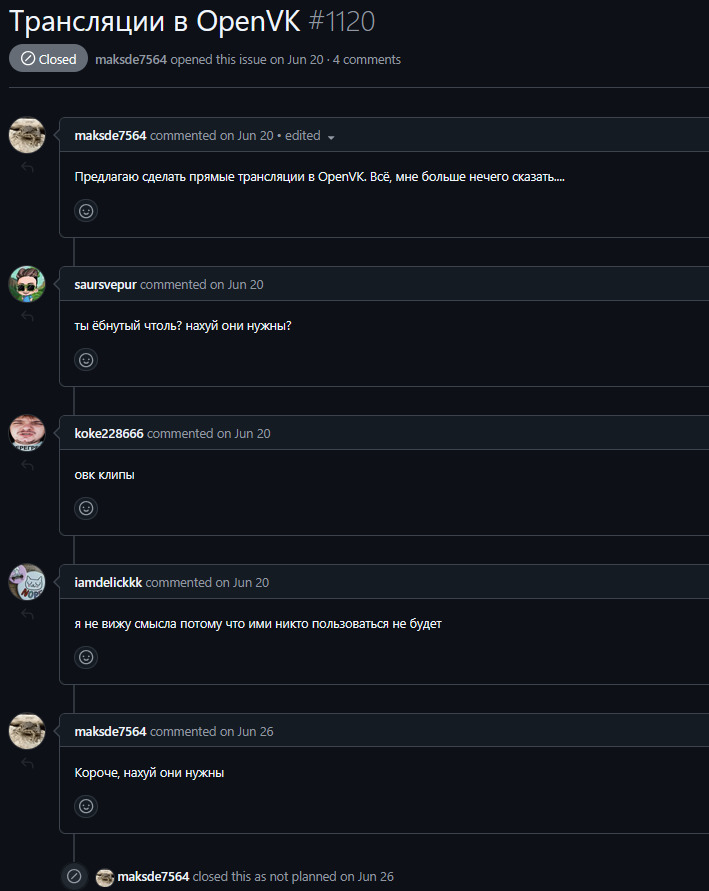React to the Jun 26 maksde7564 comment
This screenshot has height=891, width=709.
[87, 806]
